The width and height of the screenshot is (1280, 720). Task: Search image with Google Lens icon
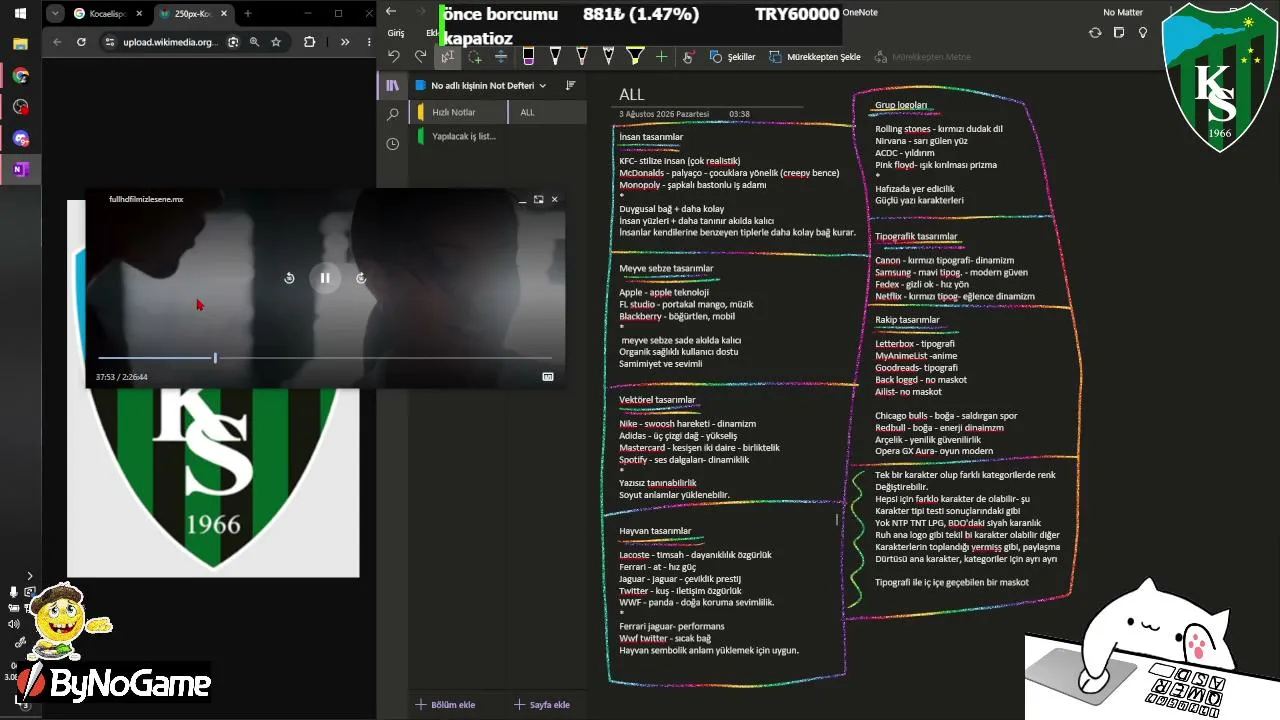[233, 42]
